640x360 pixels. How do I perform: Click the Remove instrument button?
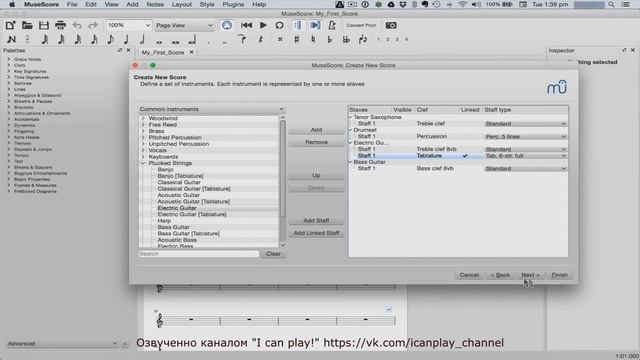tap(316, 142)
